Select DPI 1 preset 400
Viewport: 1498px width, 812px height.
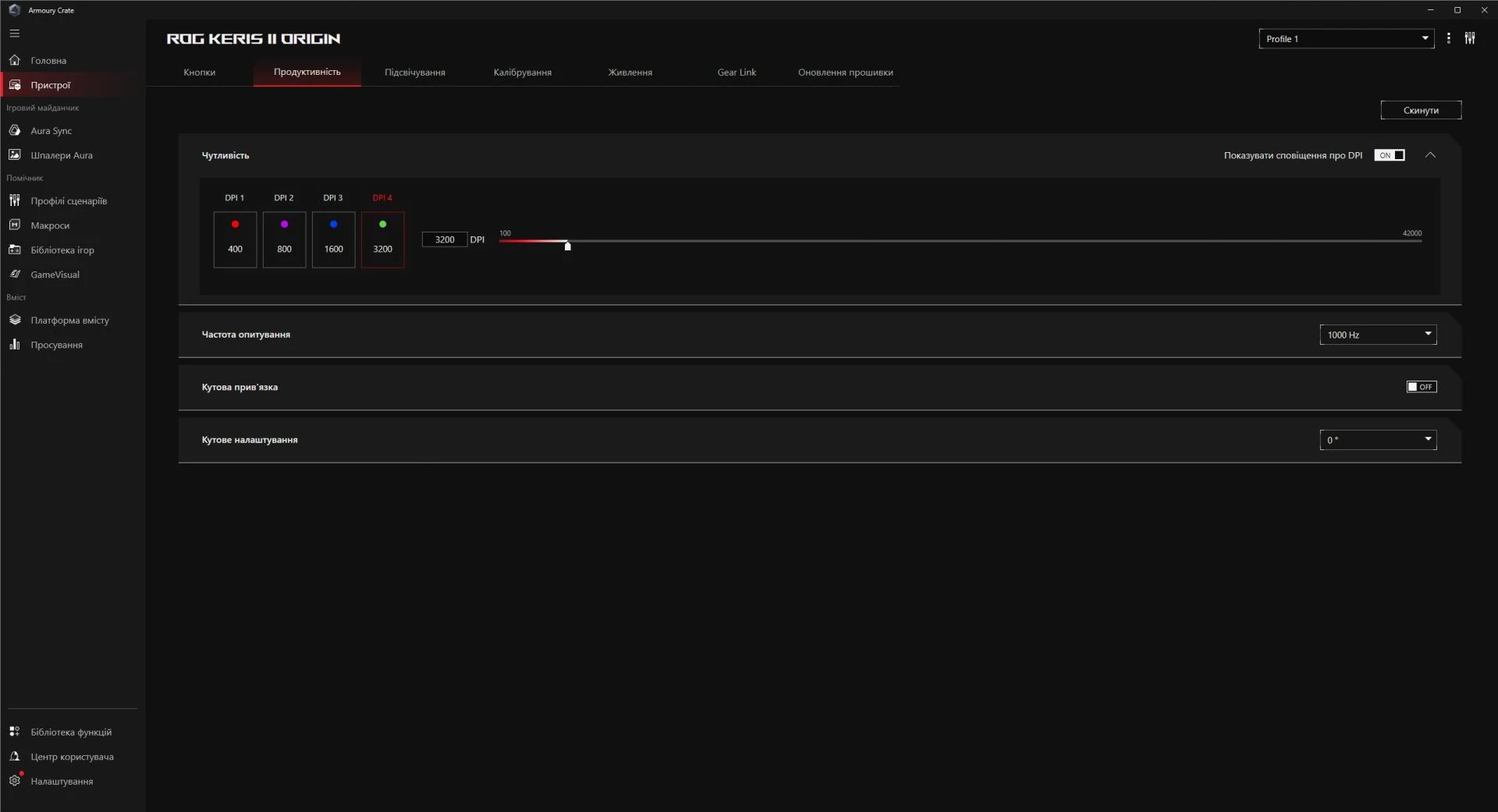235,239
